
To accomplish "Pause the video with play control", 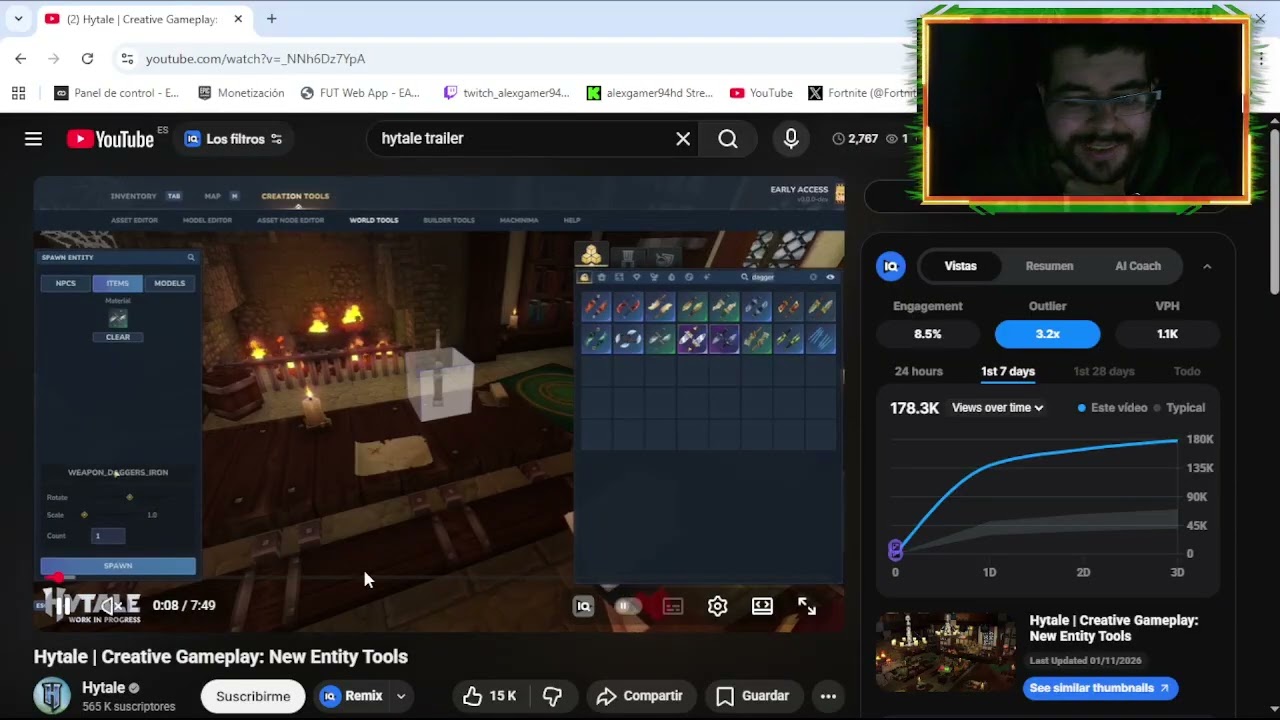I will coord(61,605).
